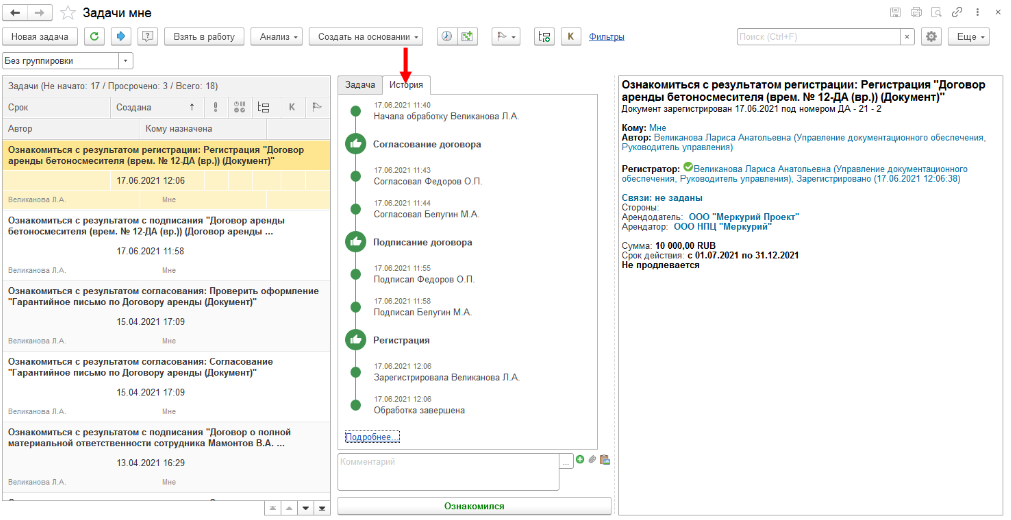The height and width of the screenshot is (520, 1011).
Task: Click the K column header
Action: point(291,107)
